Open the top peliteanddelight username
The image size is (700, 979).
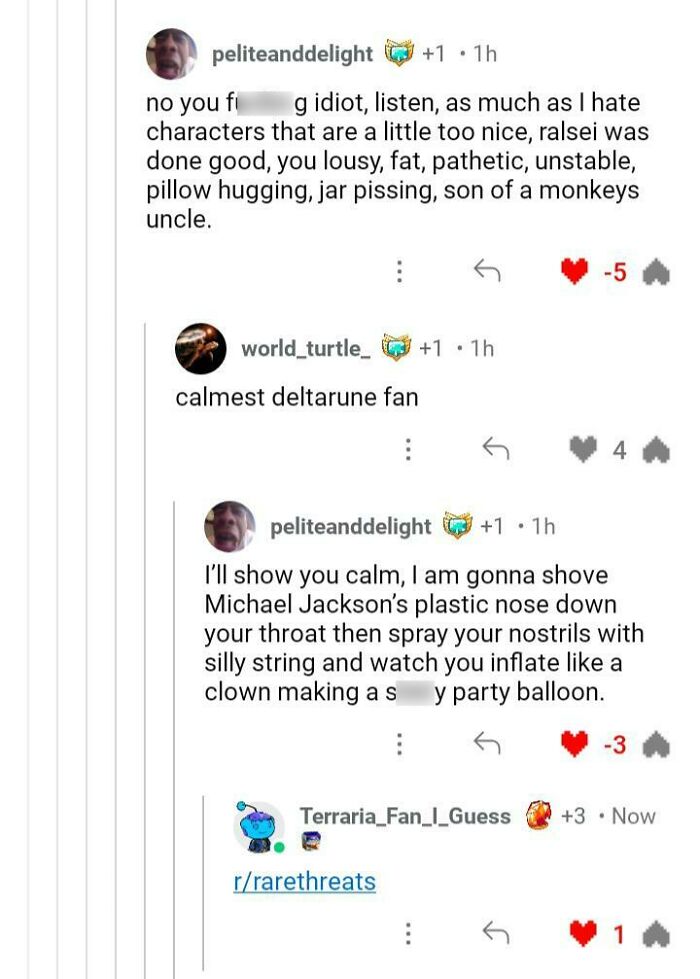(292, 54)
